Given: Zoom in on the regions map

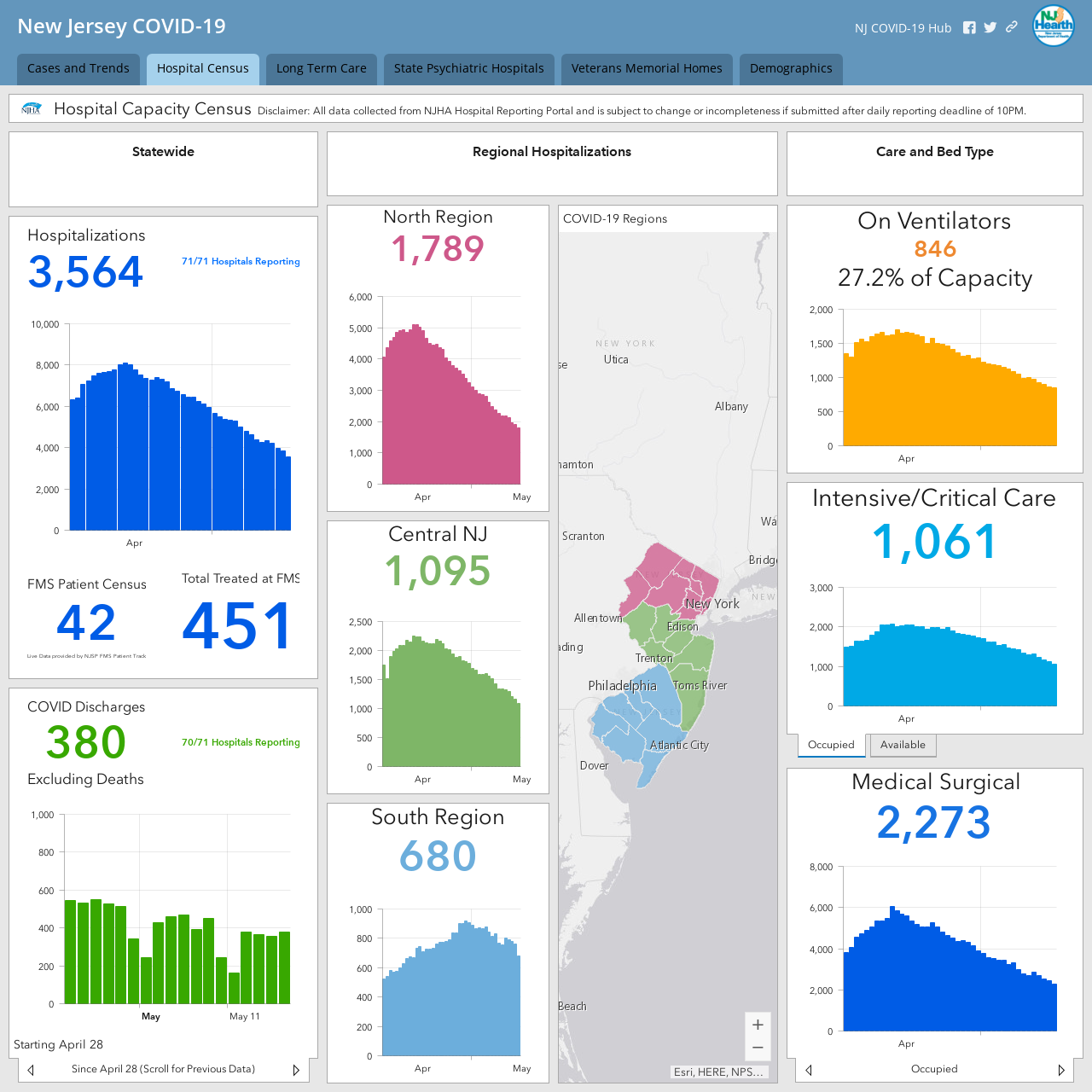Looking at the screenshot, I should coord(758,1025).
